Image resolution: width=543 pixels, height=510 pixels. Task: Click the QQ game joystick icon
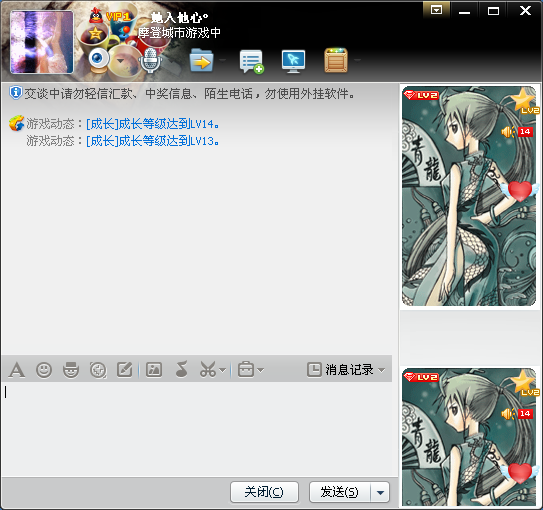point(124,33)
